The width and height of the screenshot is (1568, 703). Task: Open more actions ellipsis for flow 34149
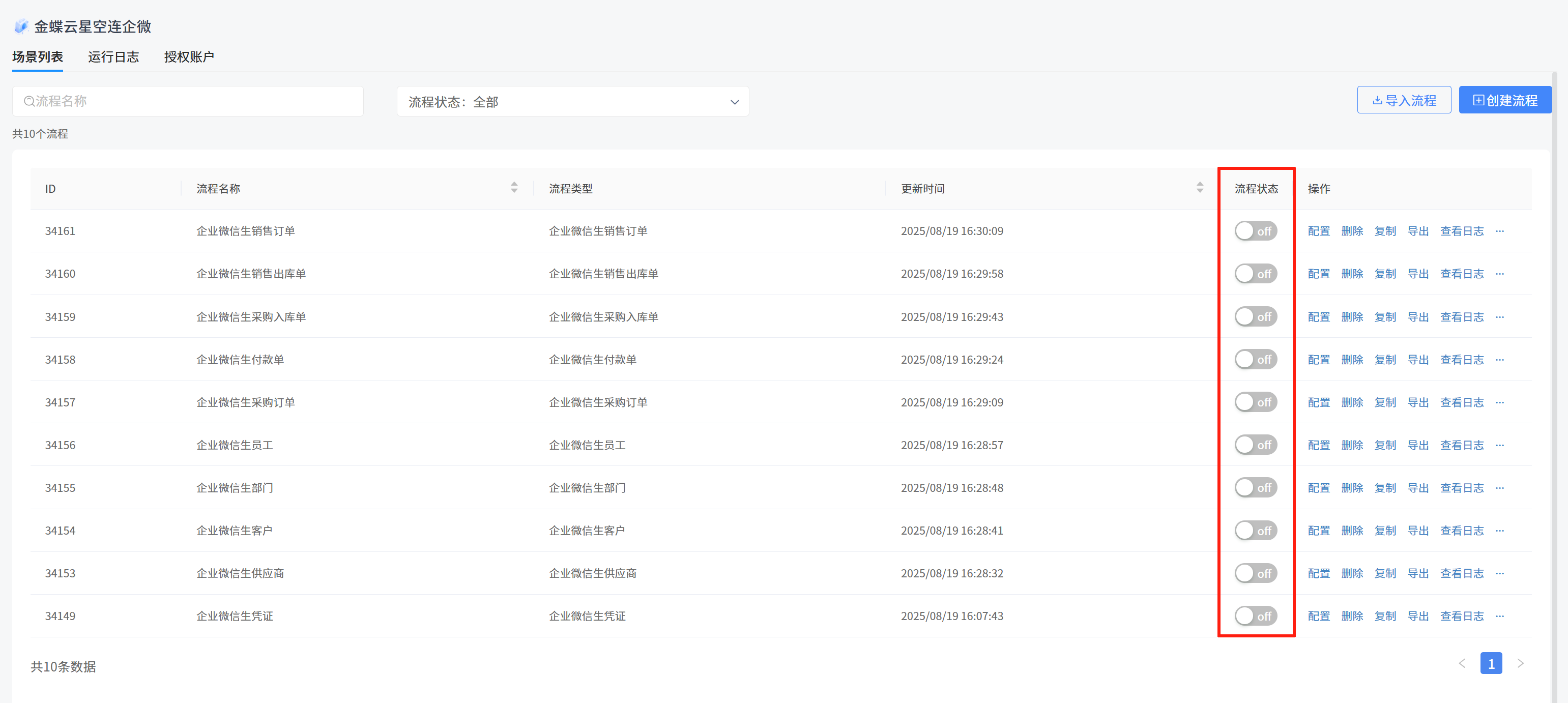1499,617
